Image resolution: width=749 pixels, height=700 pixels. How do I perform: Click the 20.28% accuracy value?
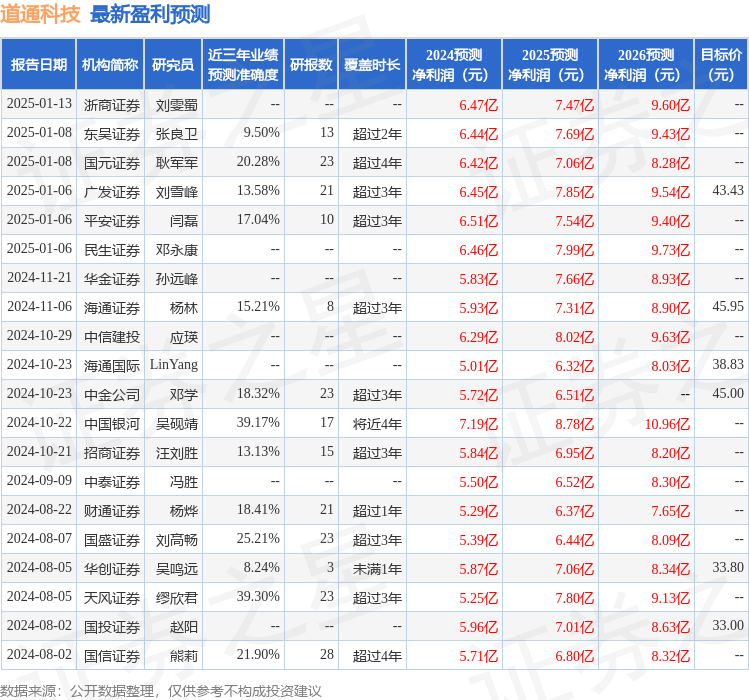258,162
